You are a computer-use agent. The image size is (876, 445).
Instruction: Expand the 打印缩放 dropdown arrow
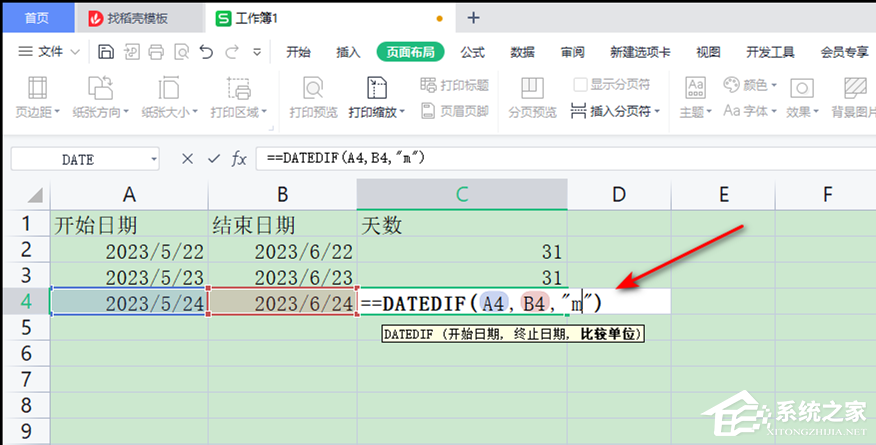[x=402, y=112]
